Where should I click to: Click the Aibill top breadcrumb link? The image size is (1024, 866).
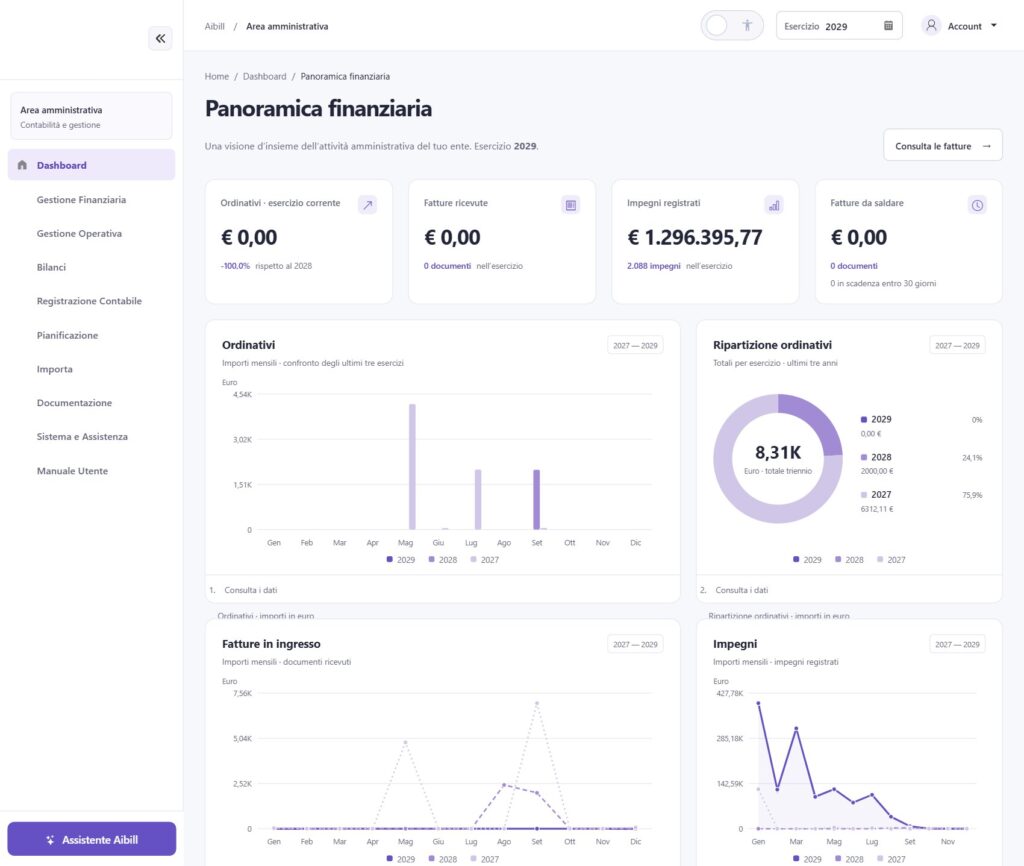(214, 26)
